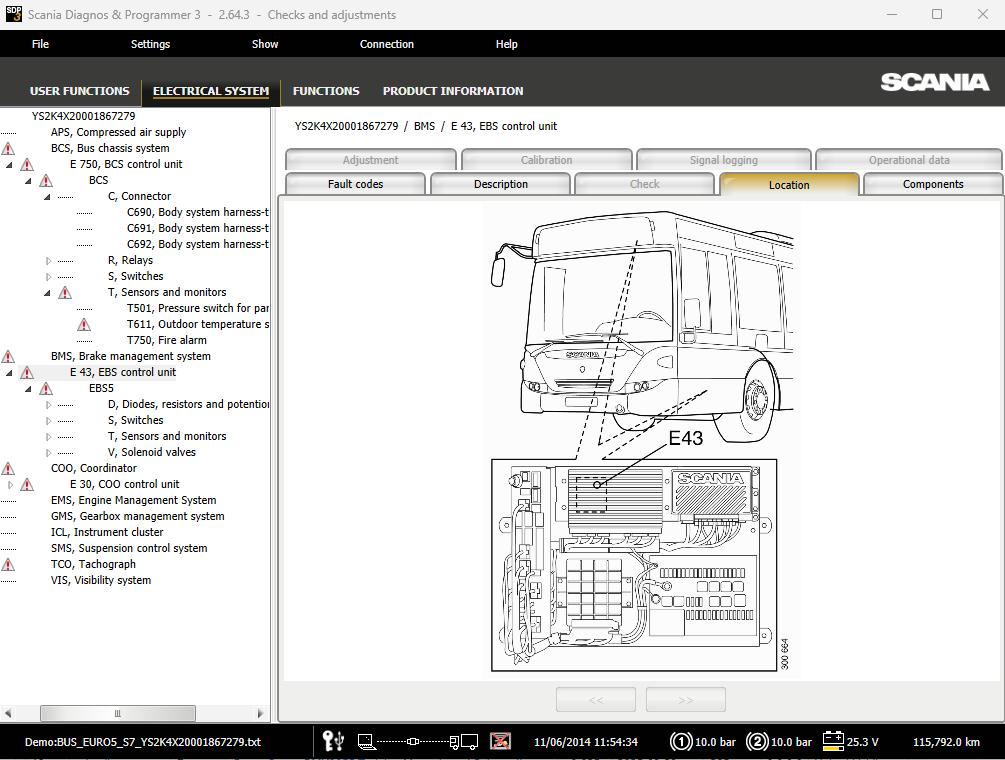Image resolution: width=1005 pixels, height=760 pixels.
Task: Expand S, Switches under EBS5
Action: click(x=48, y=421)
